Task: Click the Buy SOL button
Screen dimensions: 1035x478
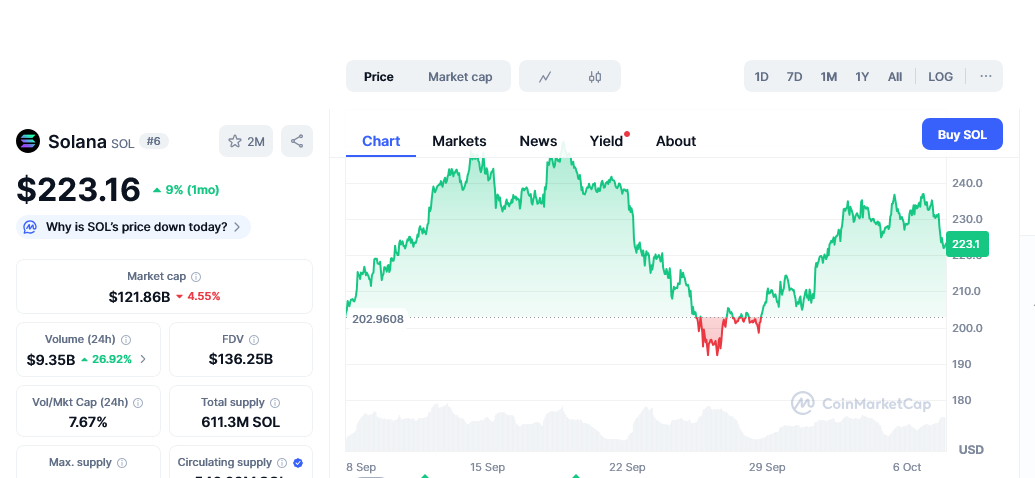Action: pos(961,135)
